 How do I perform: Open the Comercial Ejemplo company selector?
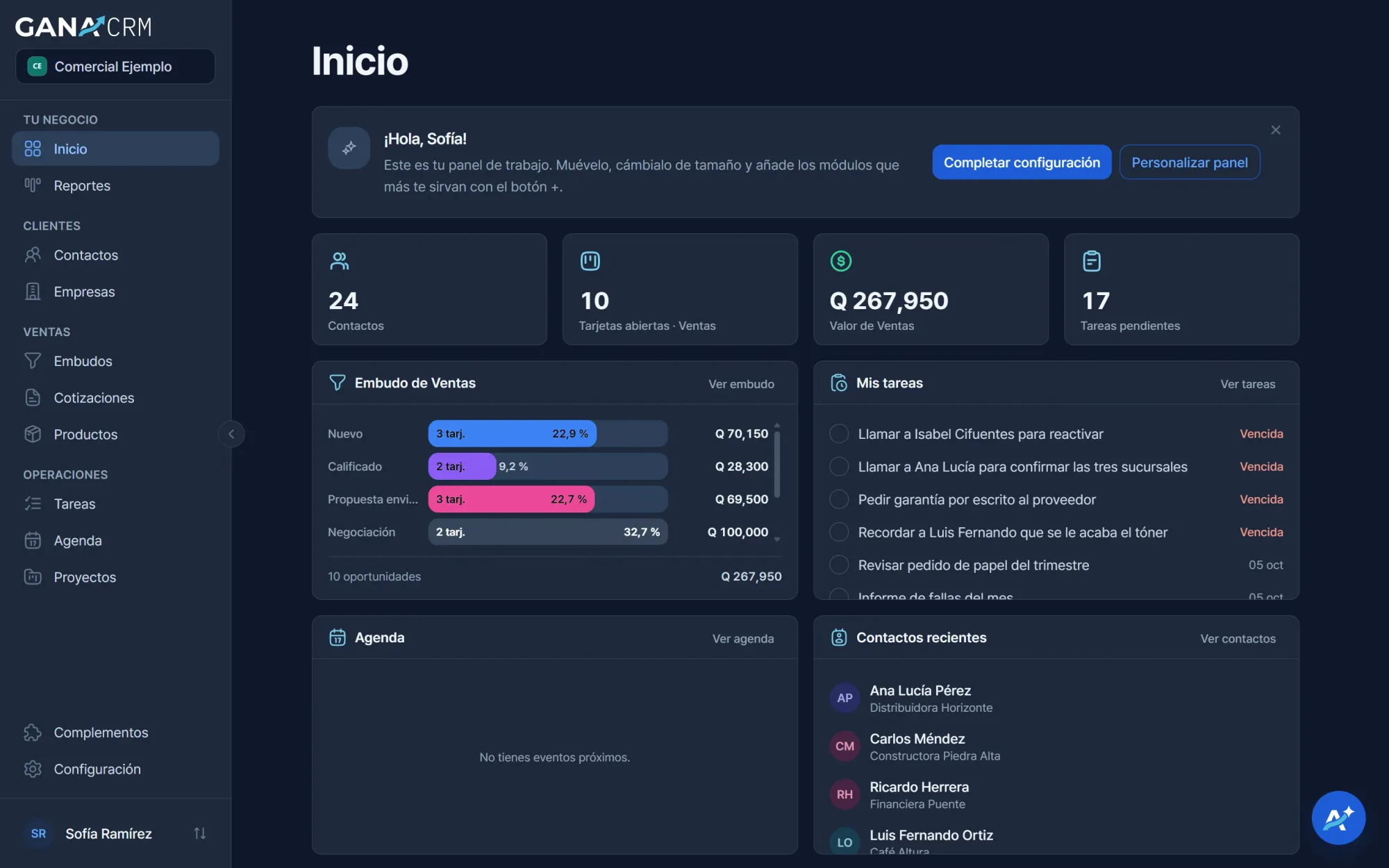[x=115, y=67]
